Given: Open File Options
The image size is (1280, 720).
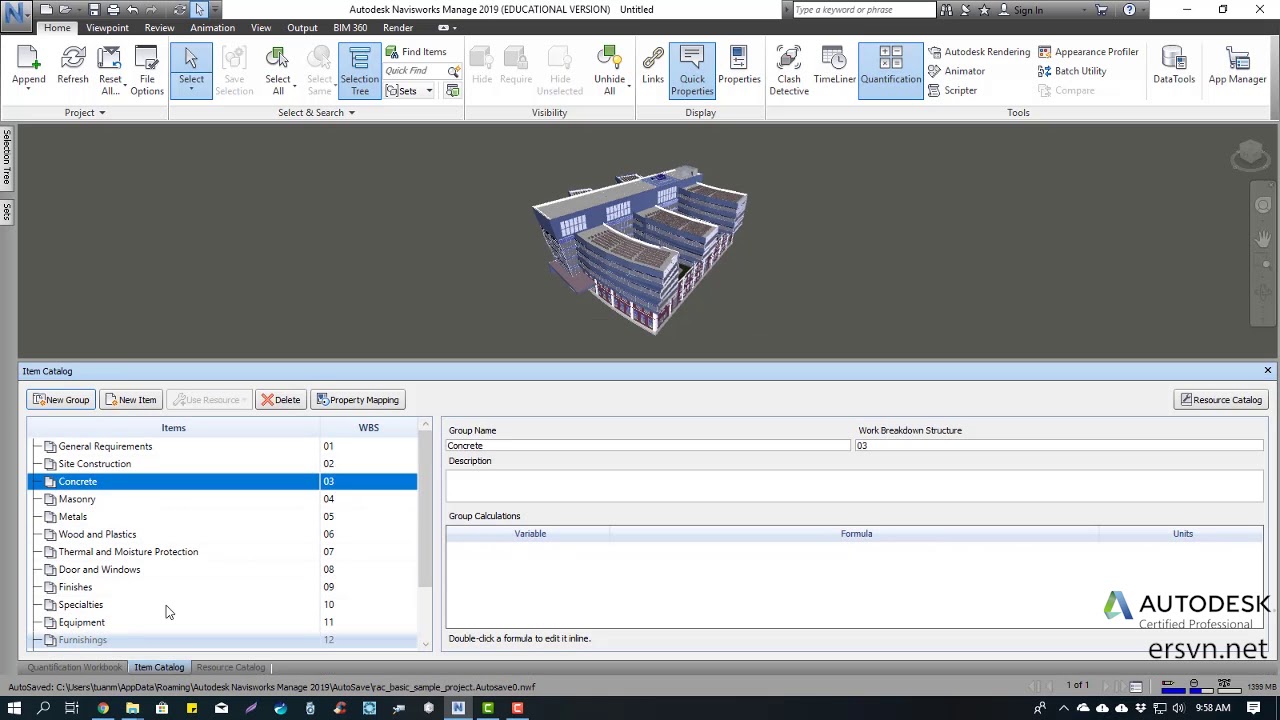Looking at the screenshot, I should 147,71.
